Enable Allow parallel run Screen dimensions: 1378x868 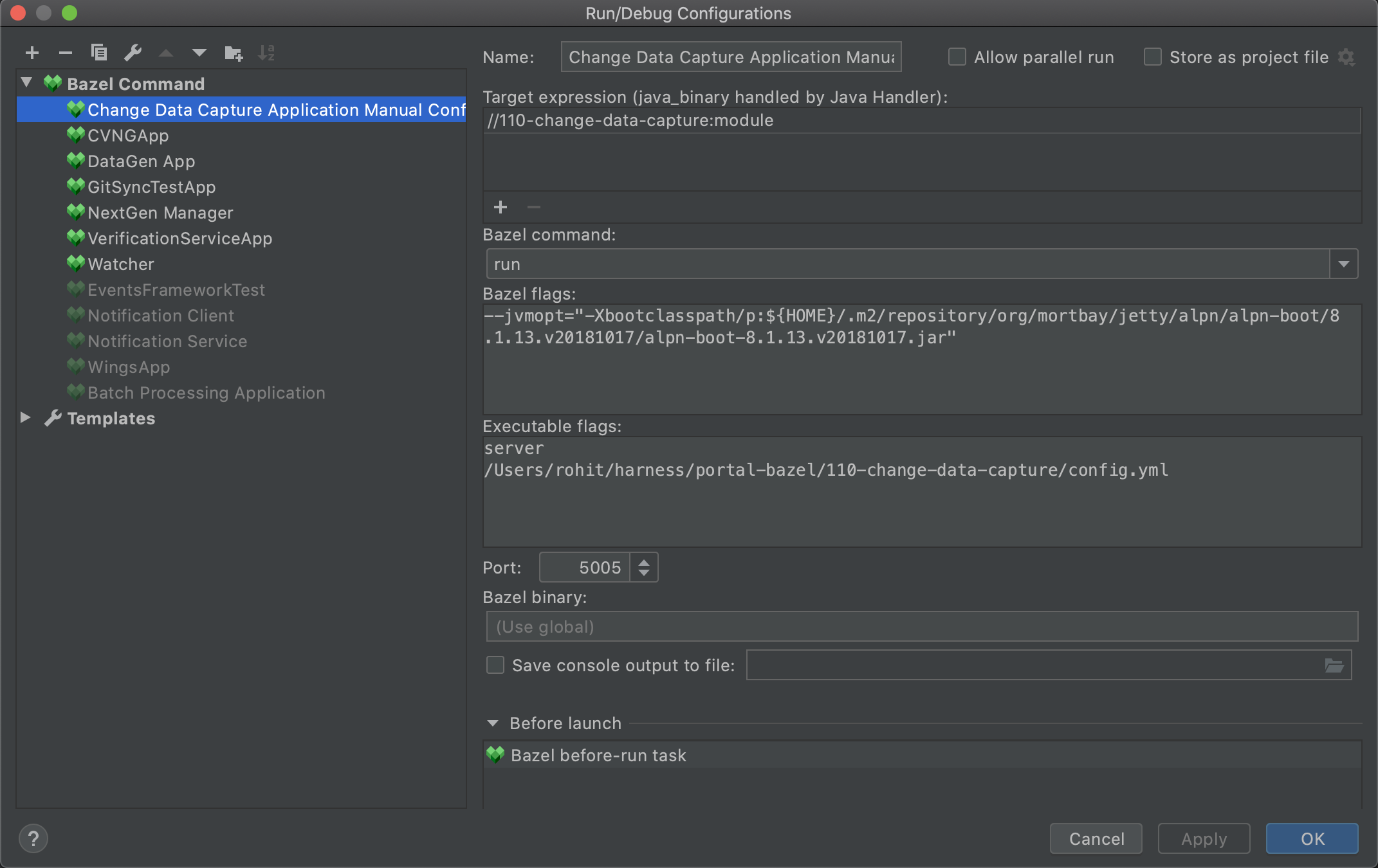point(957,57)
